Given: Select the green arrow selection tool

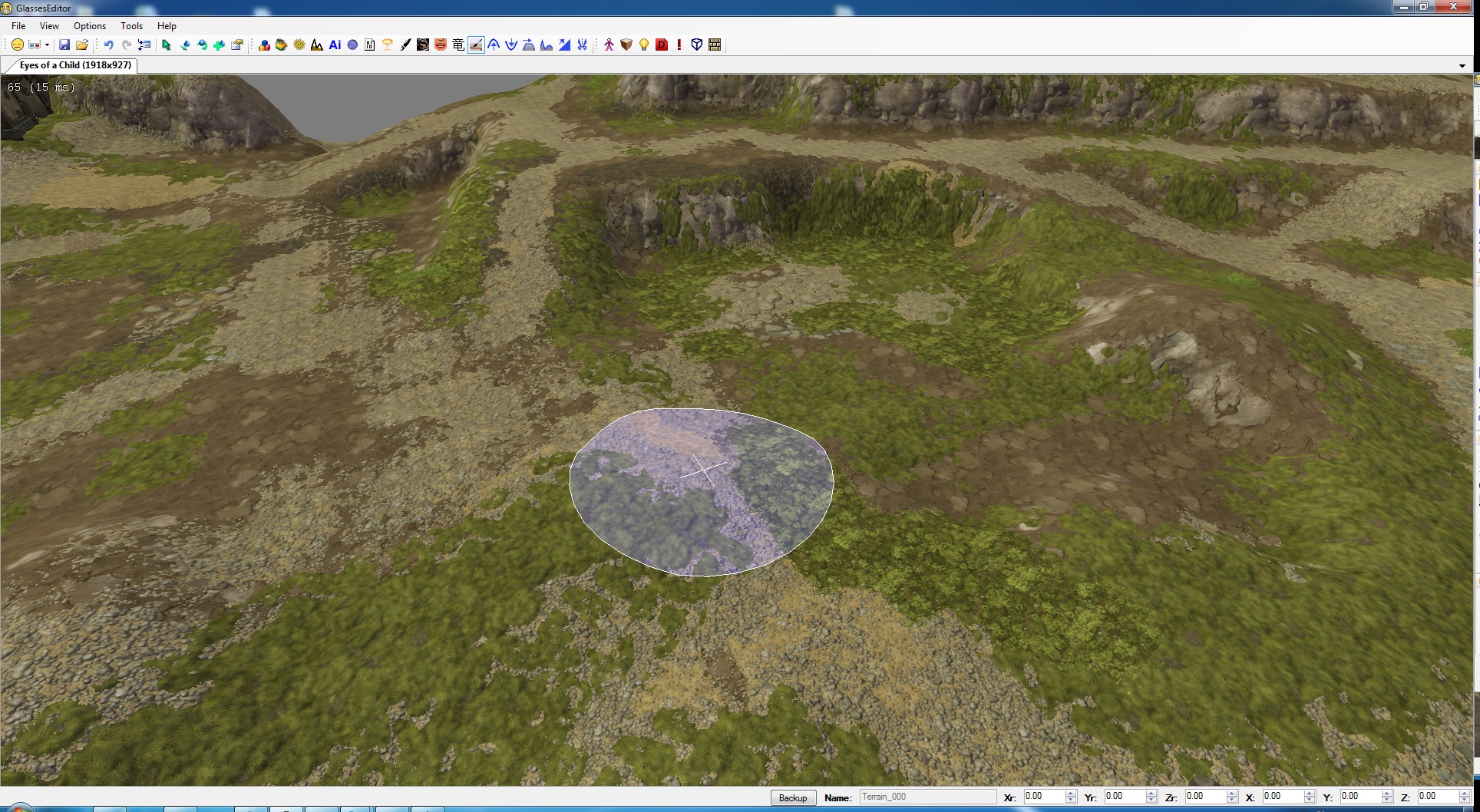Looking at the screenshot, I should [x=166, y=45].
